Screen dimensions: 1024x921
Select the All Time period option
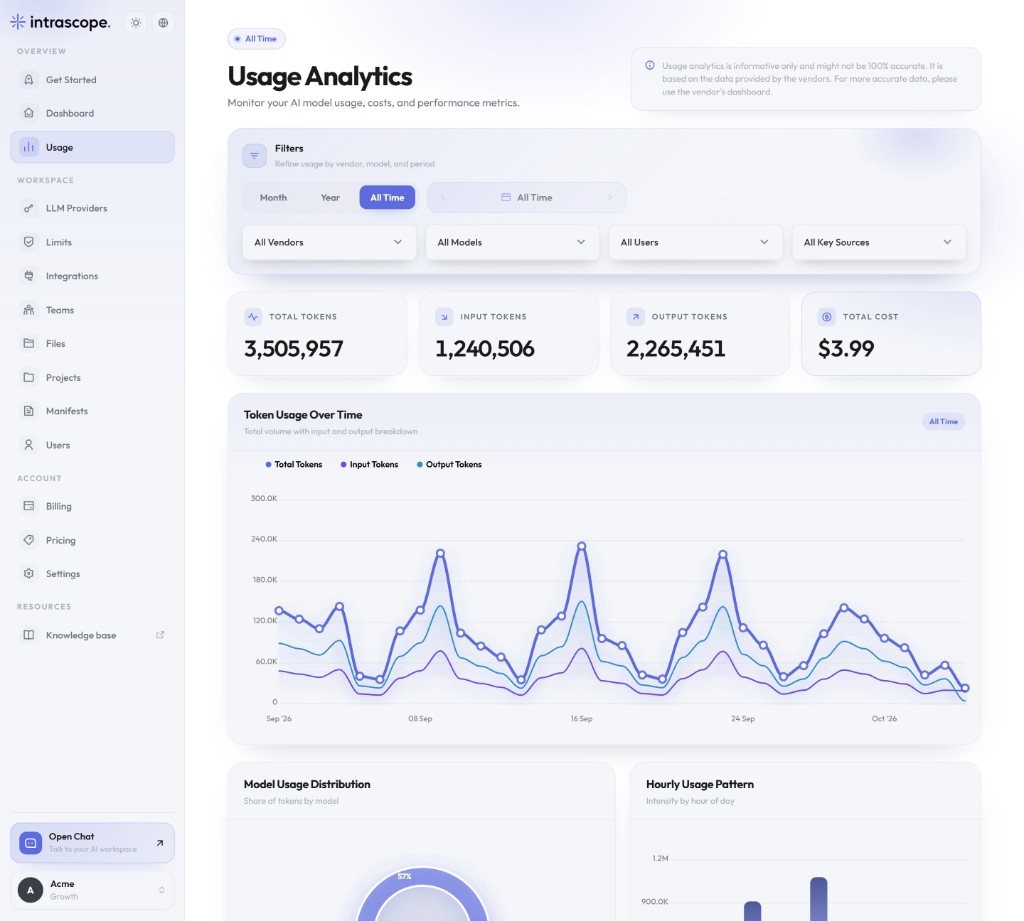(387, 197)
